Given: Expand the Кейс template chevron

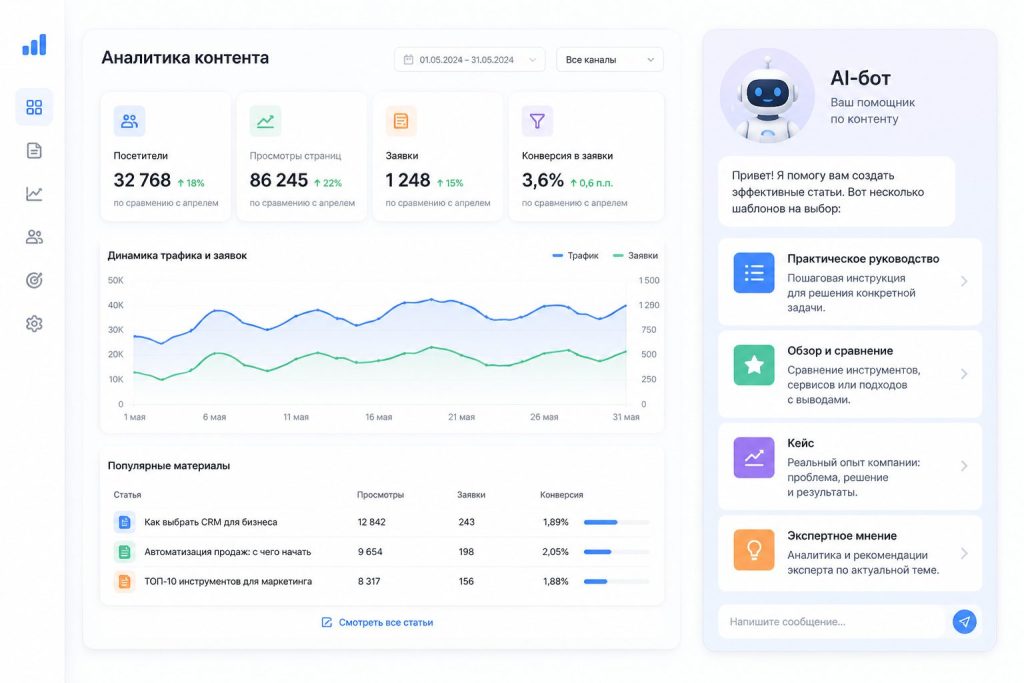Looking at the screenshot, I should (964, 466).
